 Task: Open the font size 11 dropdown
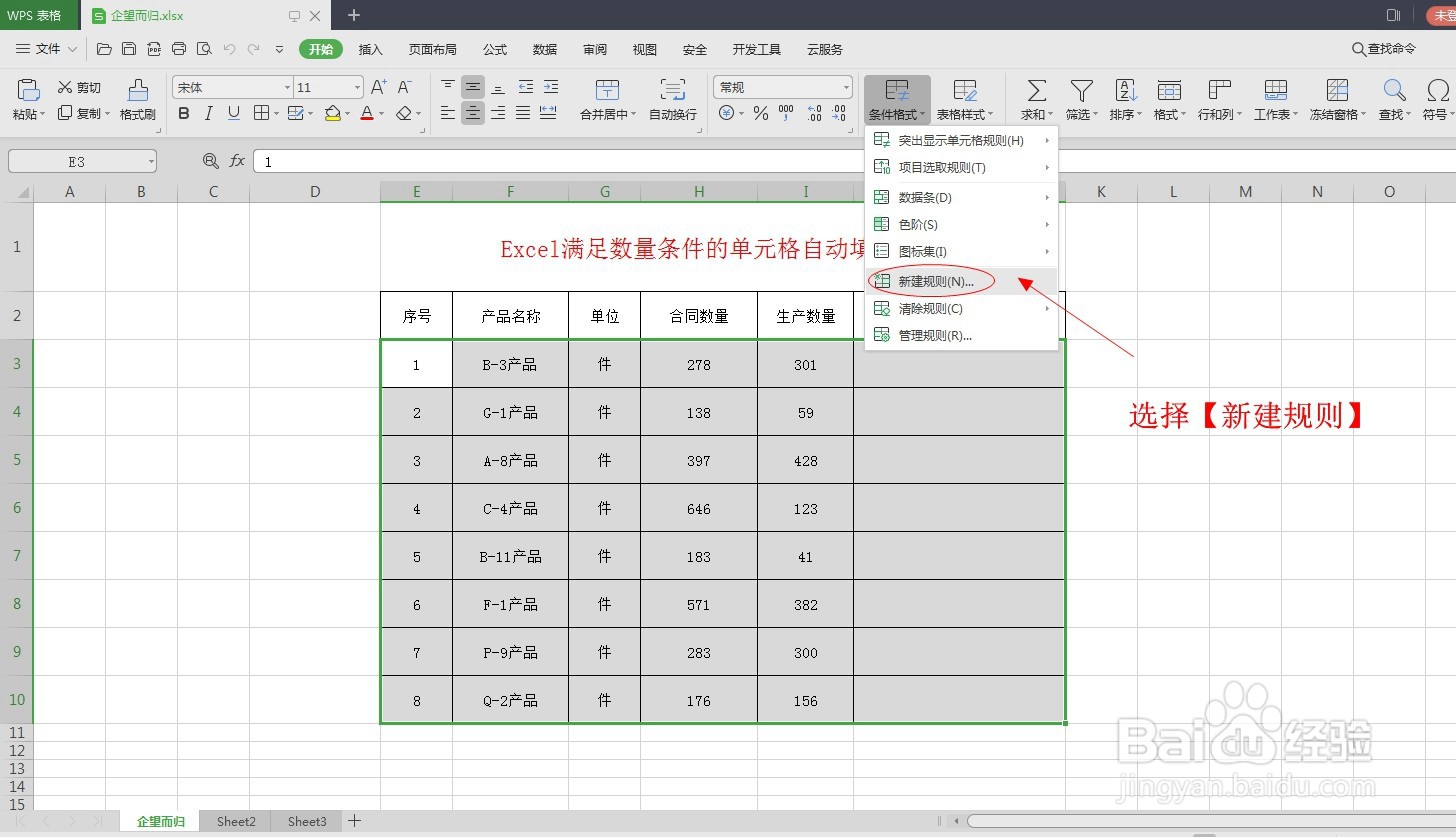click(x=357, y=88)
